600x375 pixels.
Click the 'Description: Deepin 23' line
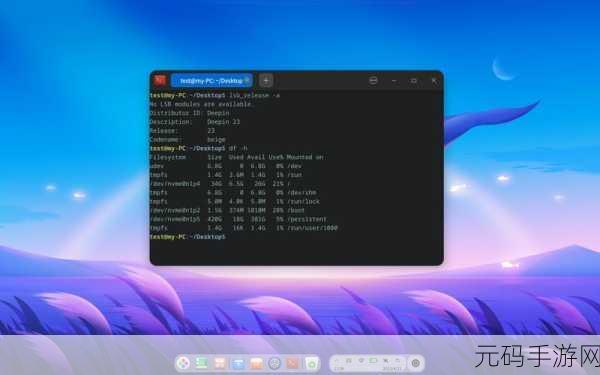point(195,122)
